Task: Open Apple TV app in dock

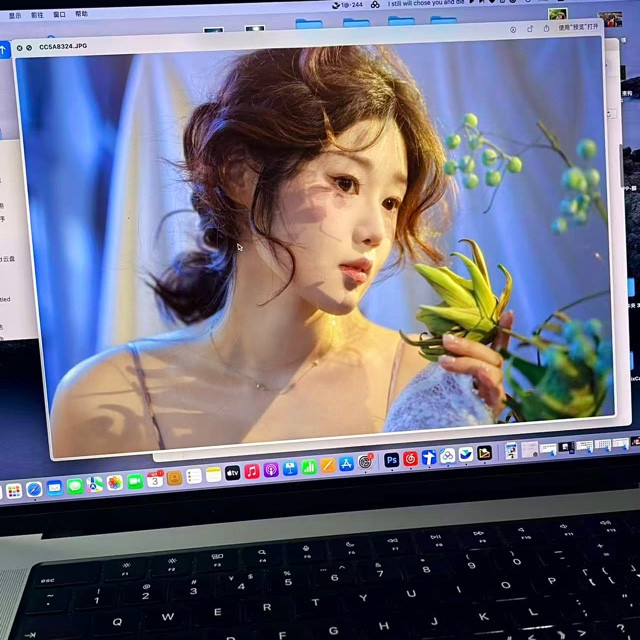Action: pyautogui.click(x=232, y=473)
